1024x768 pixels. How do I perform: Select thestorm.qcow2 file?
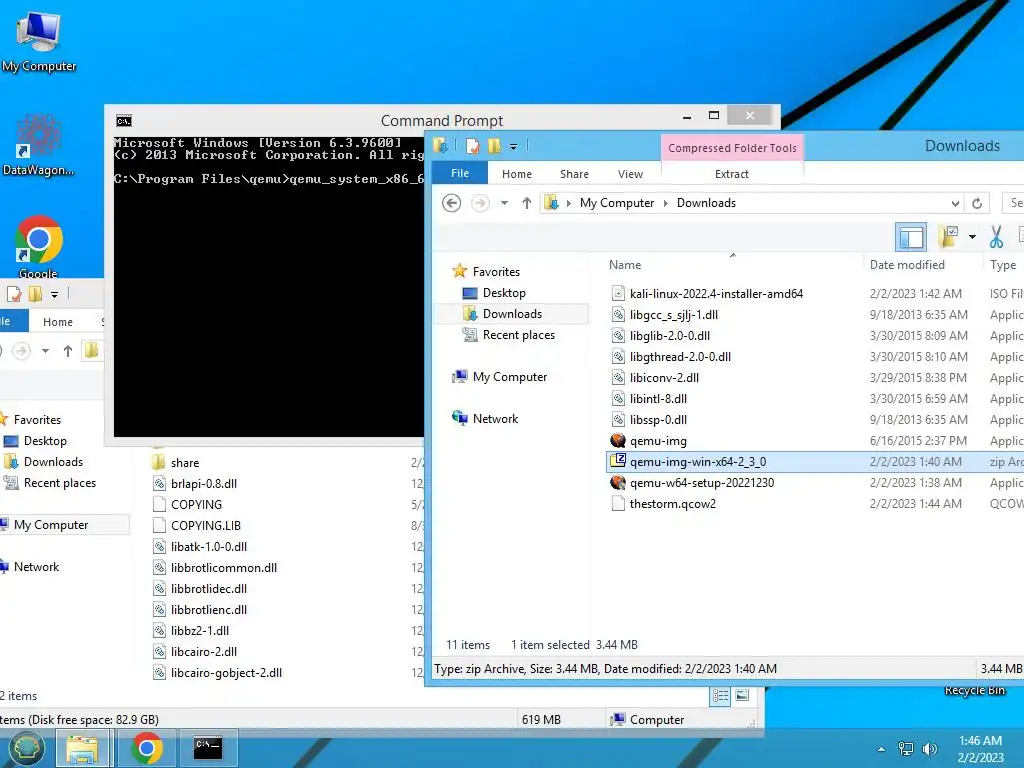pos(672,504)
